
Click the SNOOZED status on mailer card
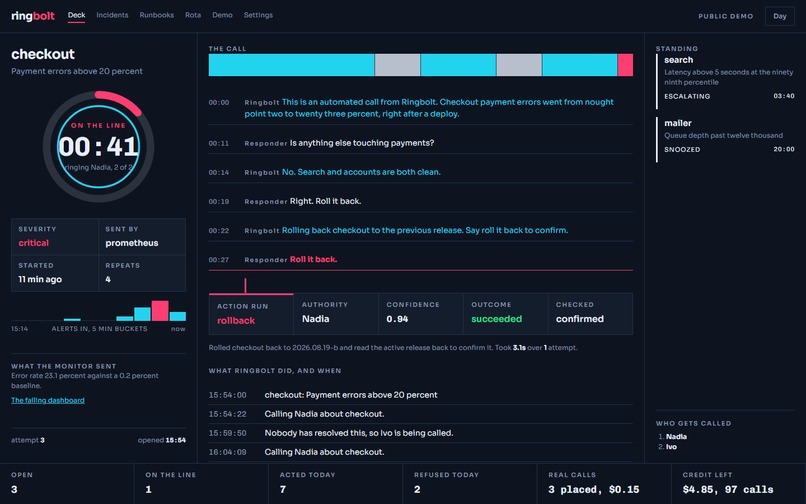pyautogui.click(x=682, y=150)
